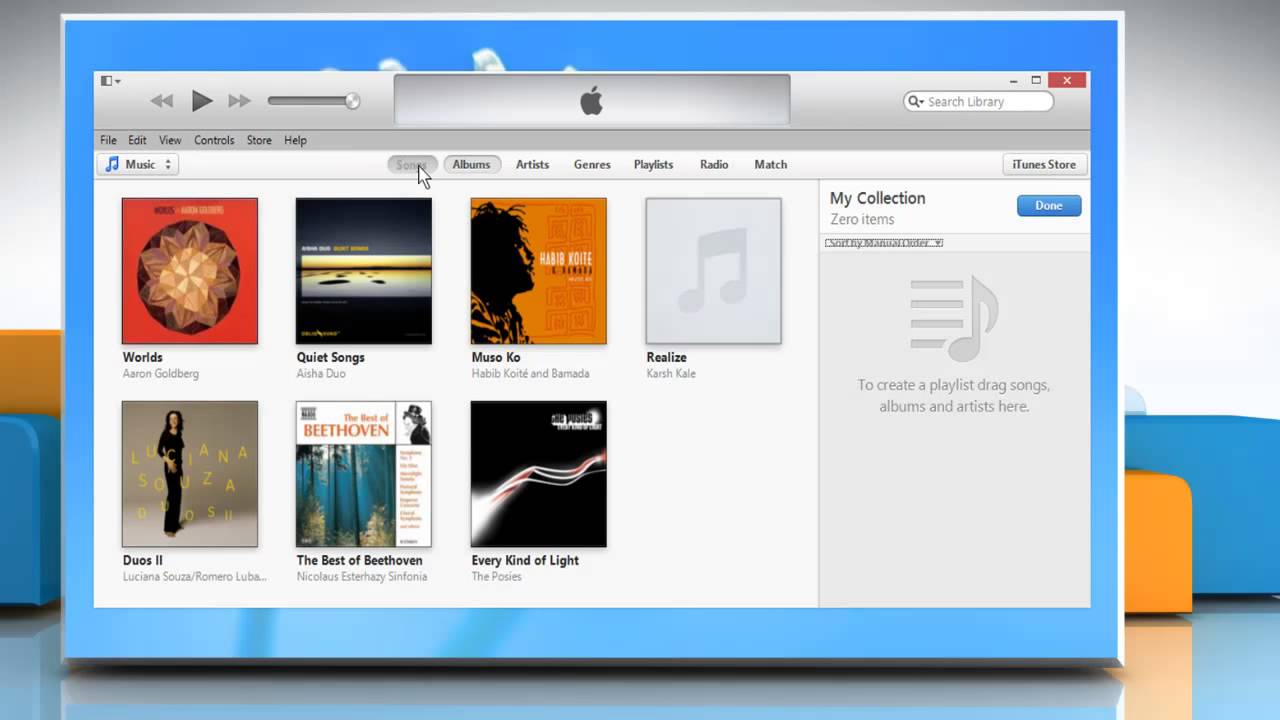Switch to the Genres tab
This screenshot has width=1280, height=720.
tap(592, 164)
